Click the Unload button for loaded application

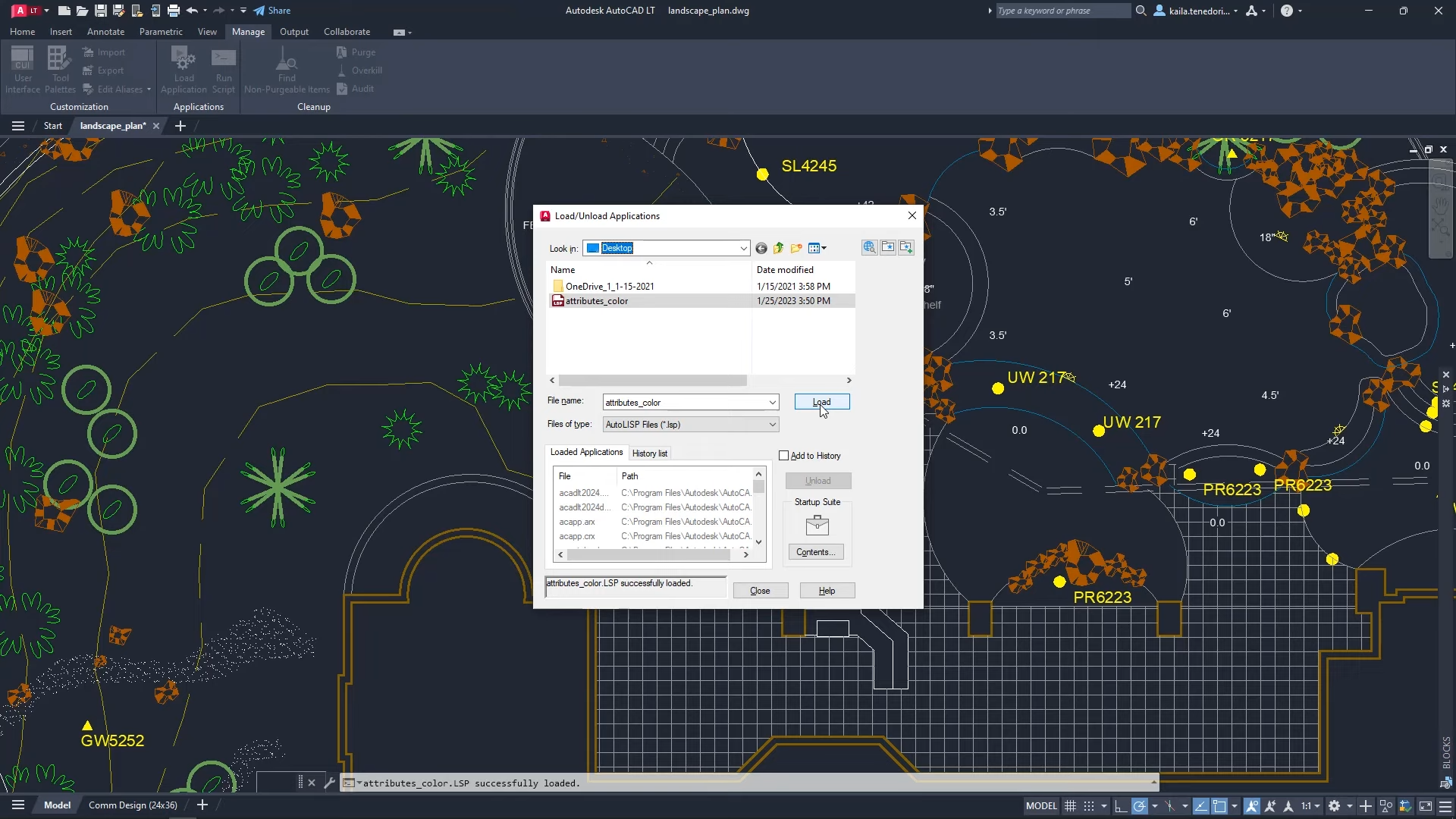pos(819,481)
